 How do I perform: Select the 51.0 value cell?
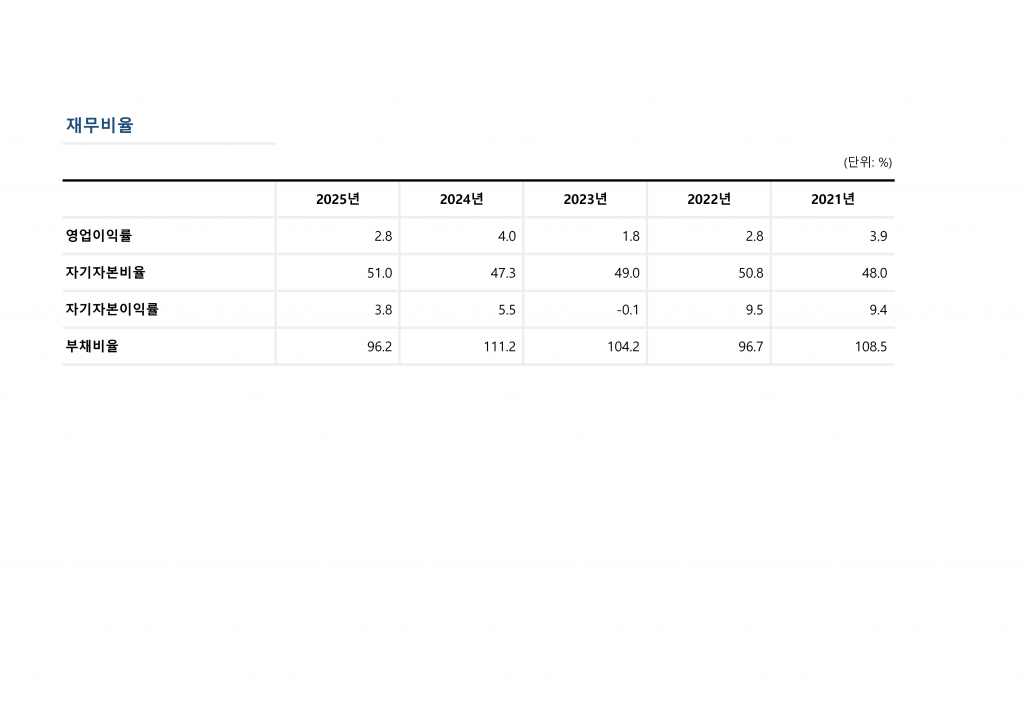click(x=380, y=272)
